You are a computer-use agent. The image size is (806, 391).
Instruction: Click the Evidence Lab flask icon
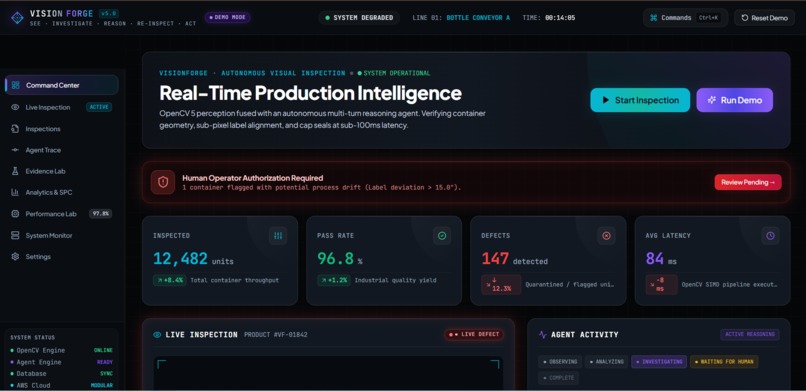tap(15, 171)
